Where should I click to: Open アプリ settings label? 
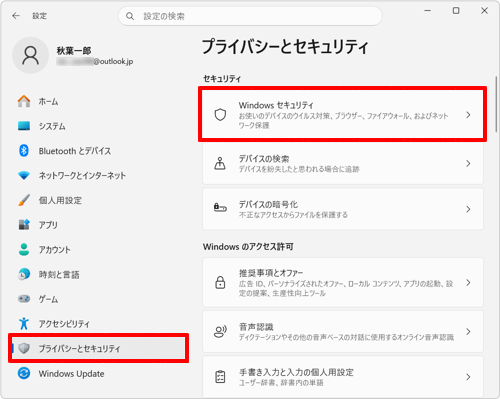point(48,225)
